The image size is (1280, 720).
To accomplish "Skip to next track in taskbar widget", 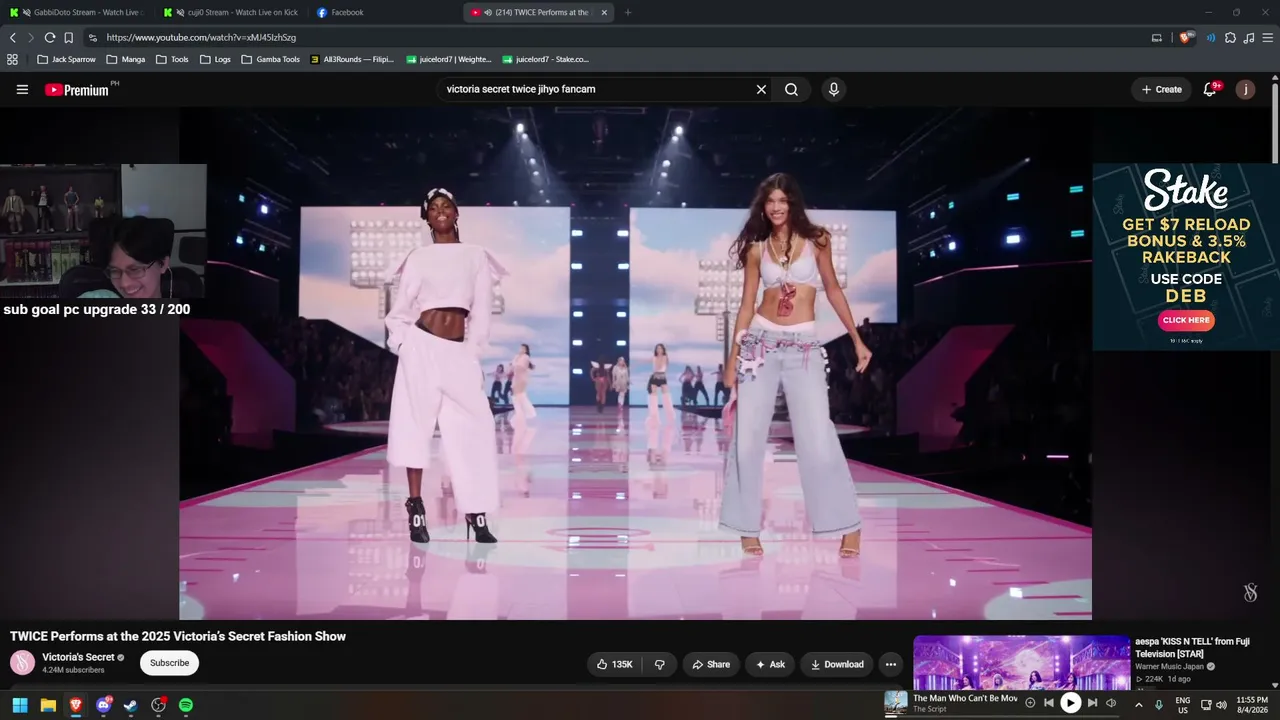I will (1092, 703).
